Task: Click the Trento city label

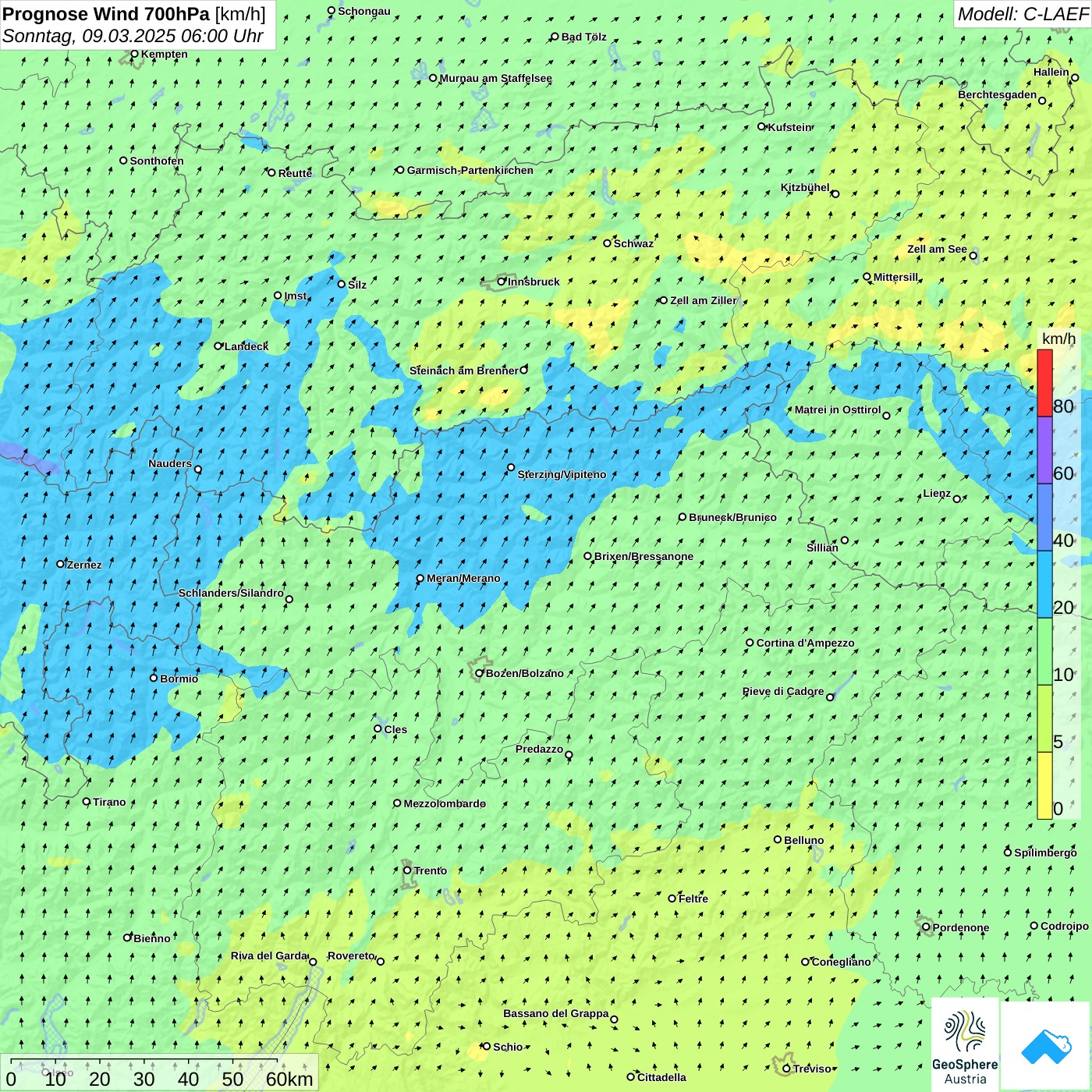Action: click(431, 870)
